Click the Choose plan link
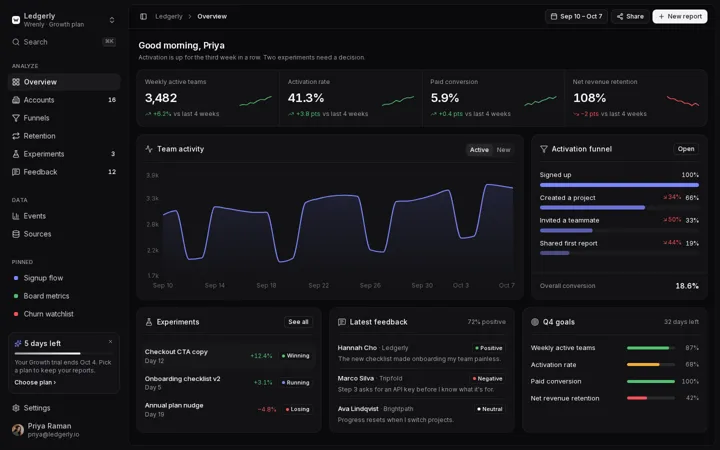The width and height of the screenshot is (720, 450). 35,382
